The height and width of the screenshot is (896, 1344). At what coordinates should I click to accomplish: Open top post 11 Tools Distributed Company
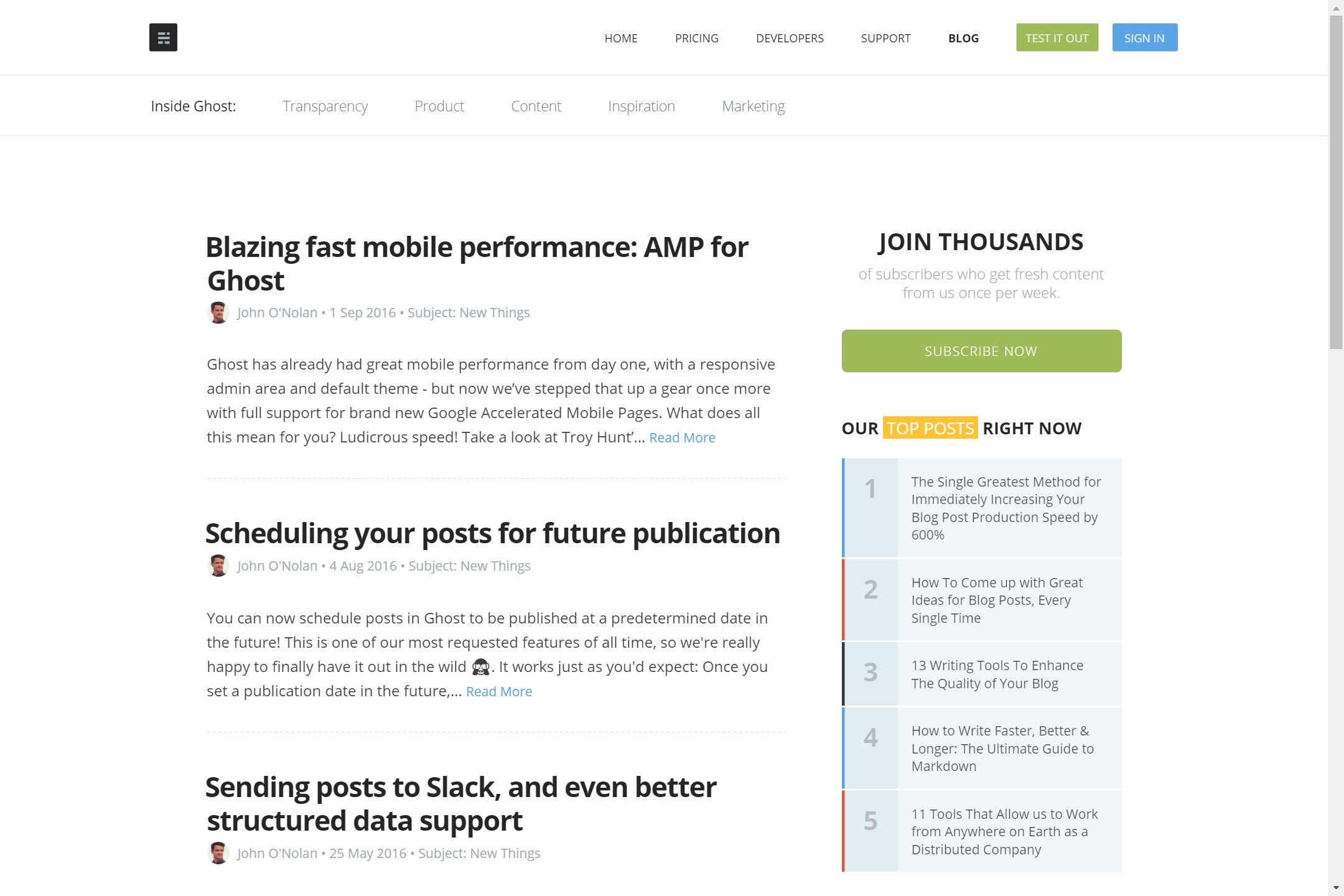981,831
